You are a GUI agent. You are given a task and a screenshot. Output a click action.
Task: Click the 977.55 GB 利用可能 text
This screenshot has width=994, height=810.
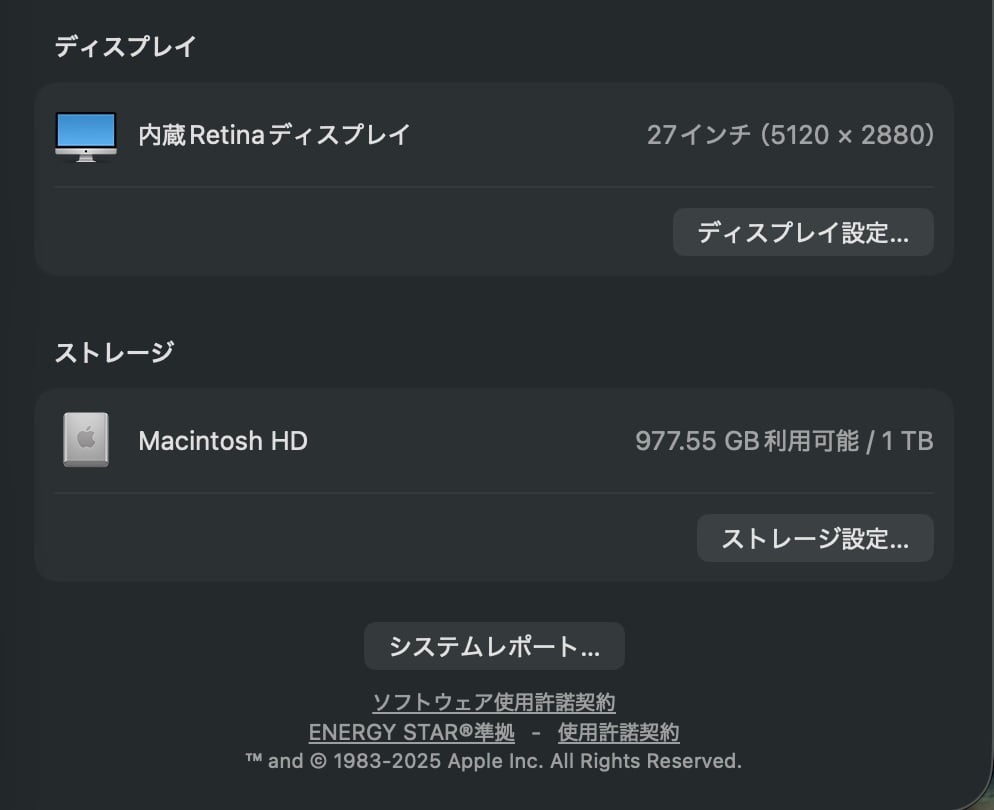coord(746,441)
